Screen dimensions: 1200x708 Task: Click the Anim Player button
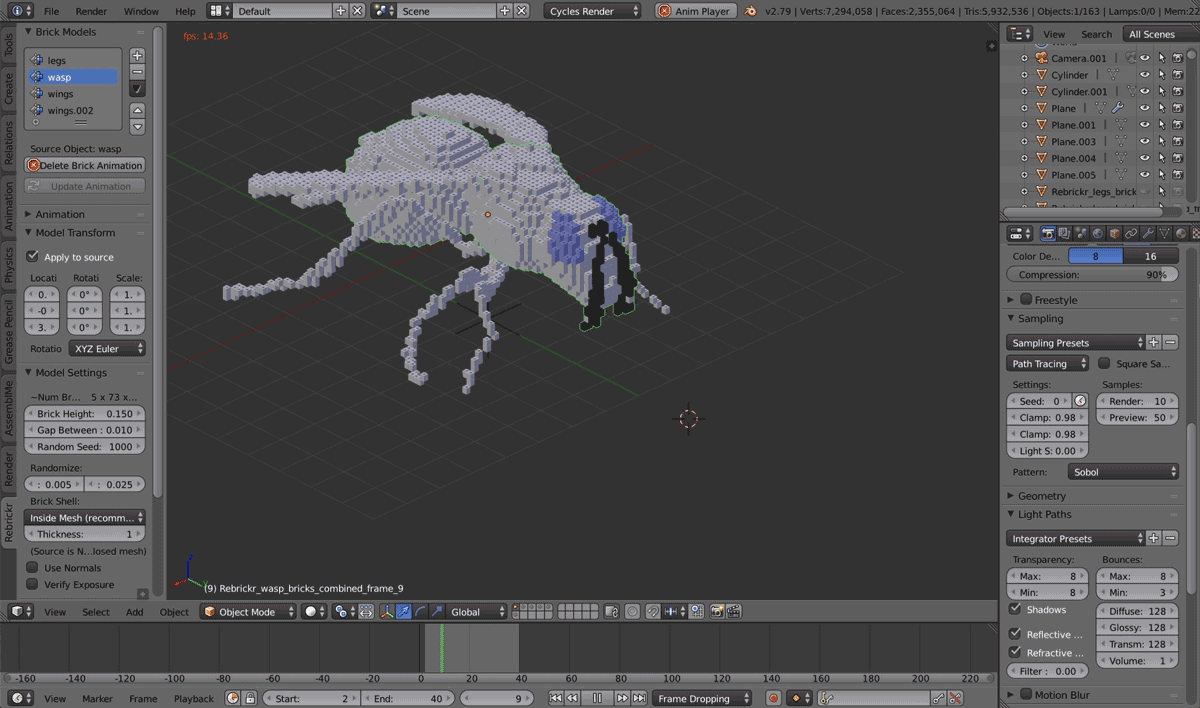pos(696,11)
